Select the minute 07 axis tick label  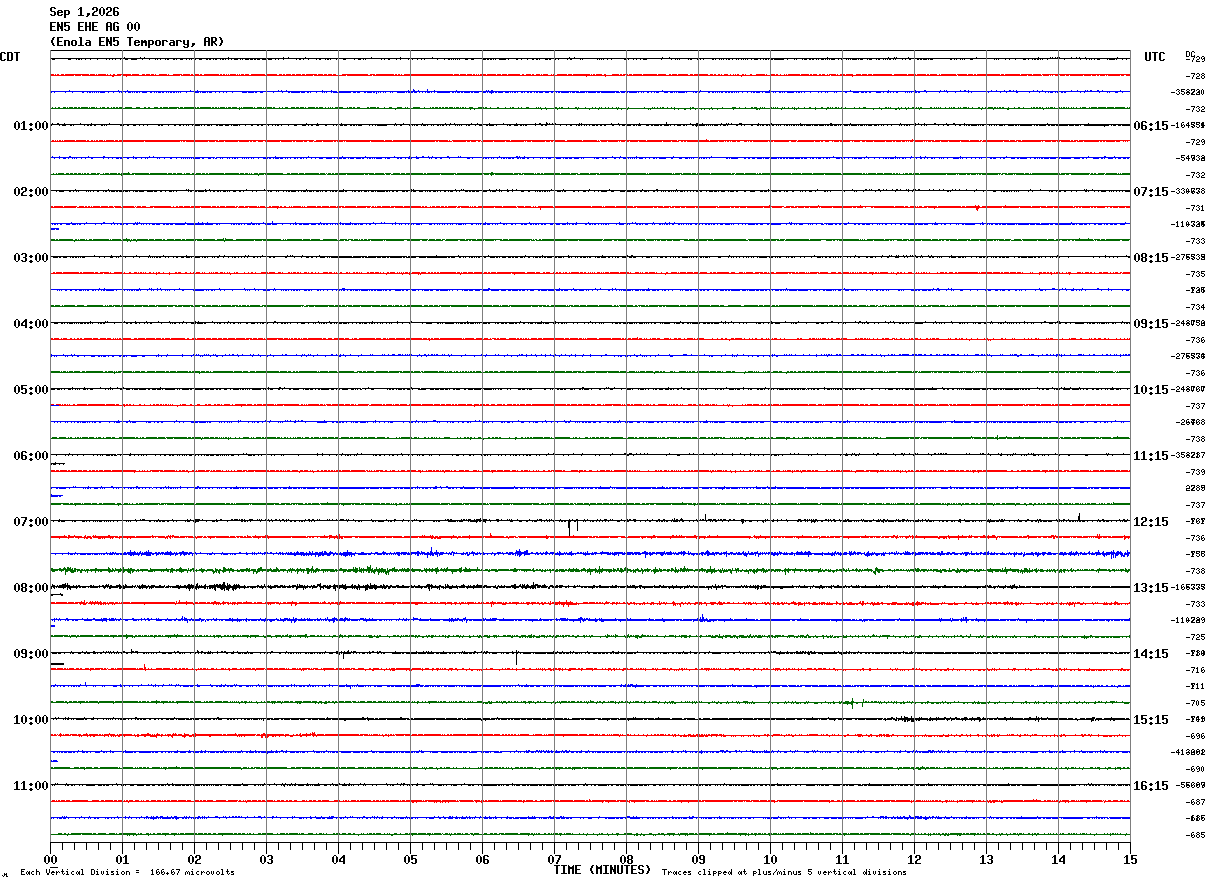554,860
